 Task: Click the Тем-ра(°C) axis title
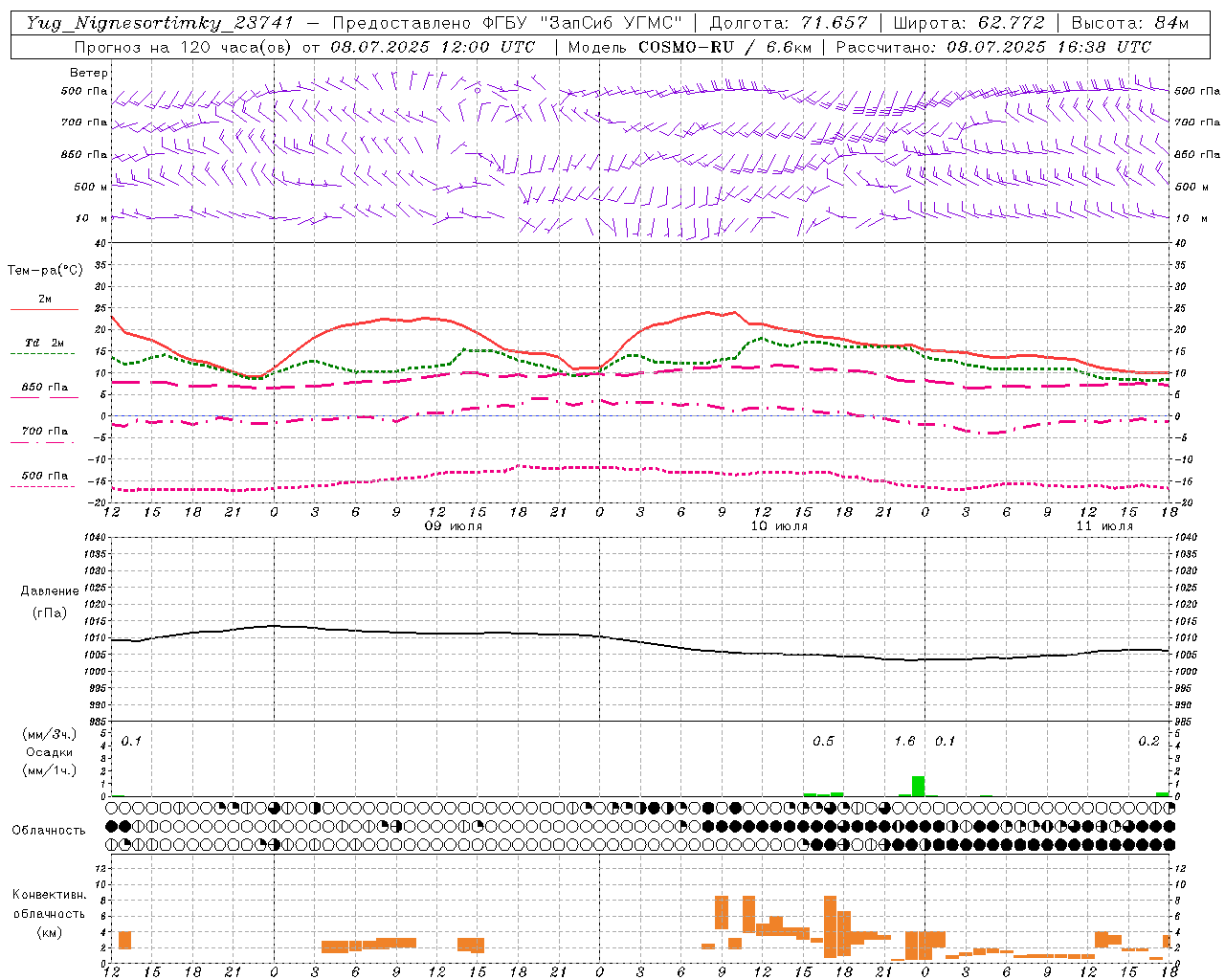(x=45, y=271)
